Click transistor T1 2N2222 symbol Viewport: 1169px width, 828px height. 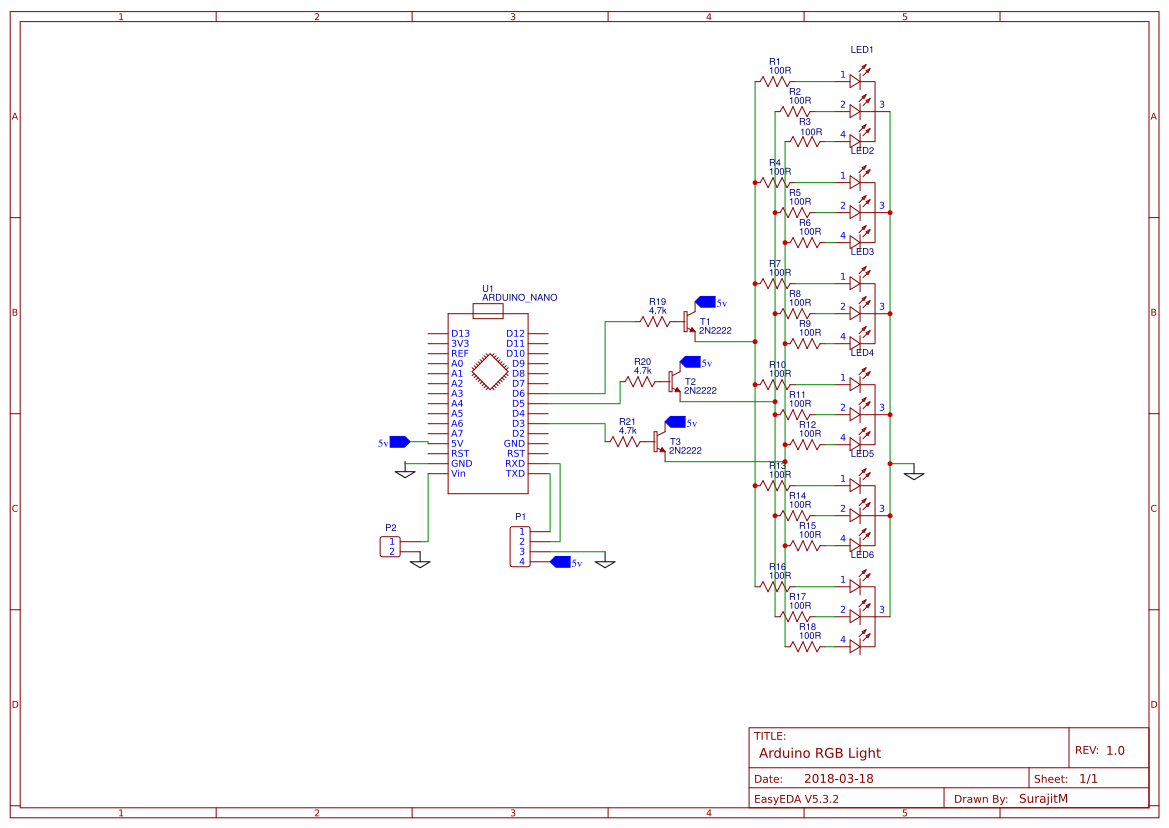[690, 320]
